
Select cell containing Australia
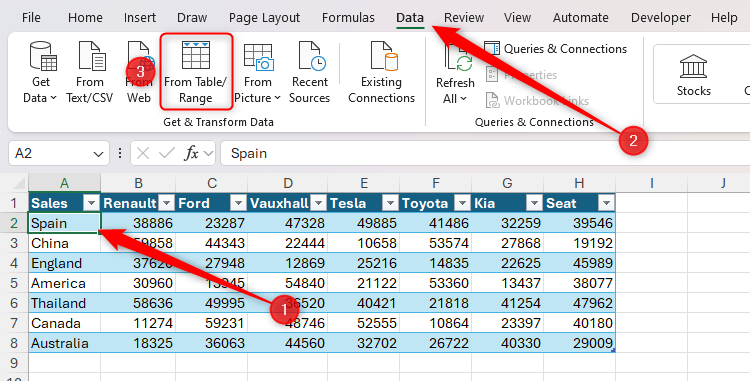point(65,343)
